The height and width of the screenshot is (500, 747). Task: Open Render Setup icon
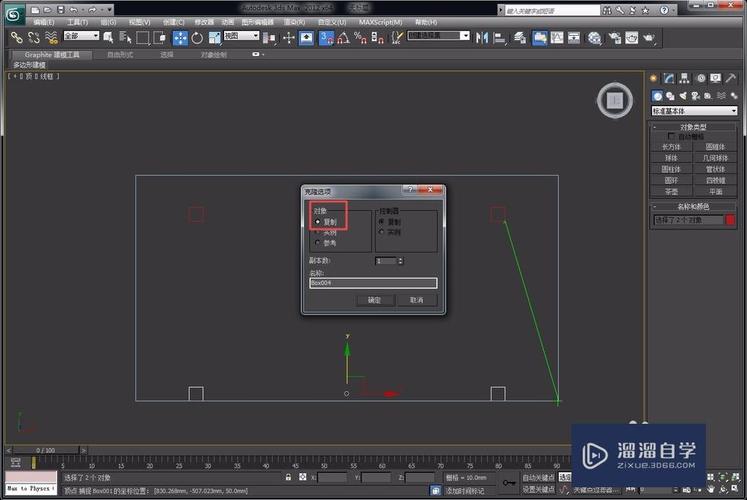point(614,38)
